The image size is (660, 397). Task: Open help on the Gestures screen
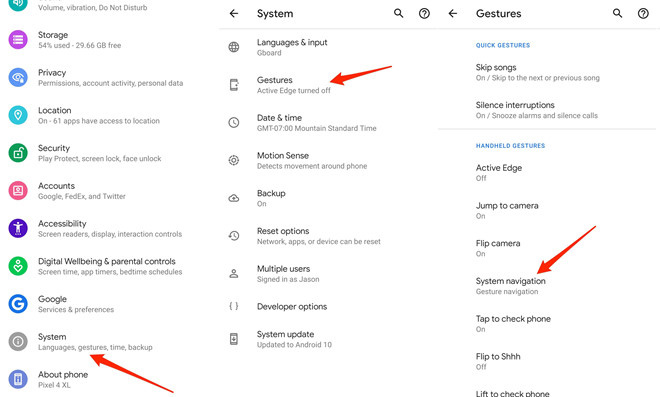pyautogui.click(x=643, y=13)
